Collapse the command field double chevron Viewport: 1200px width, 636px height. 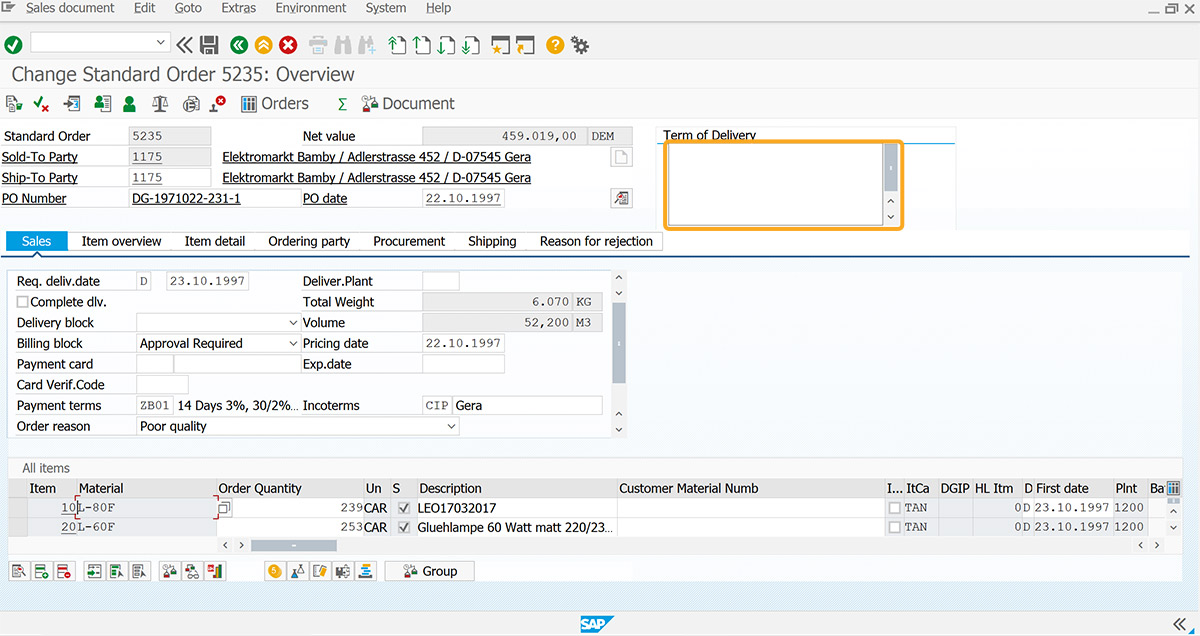coord(184,45)
